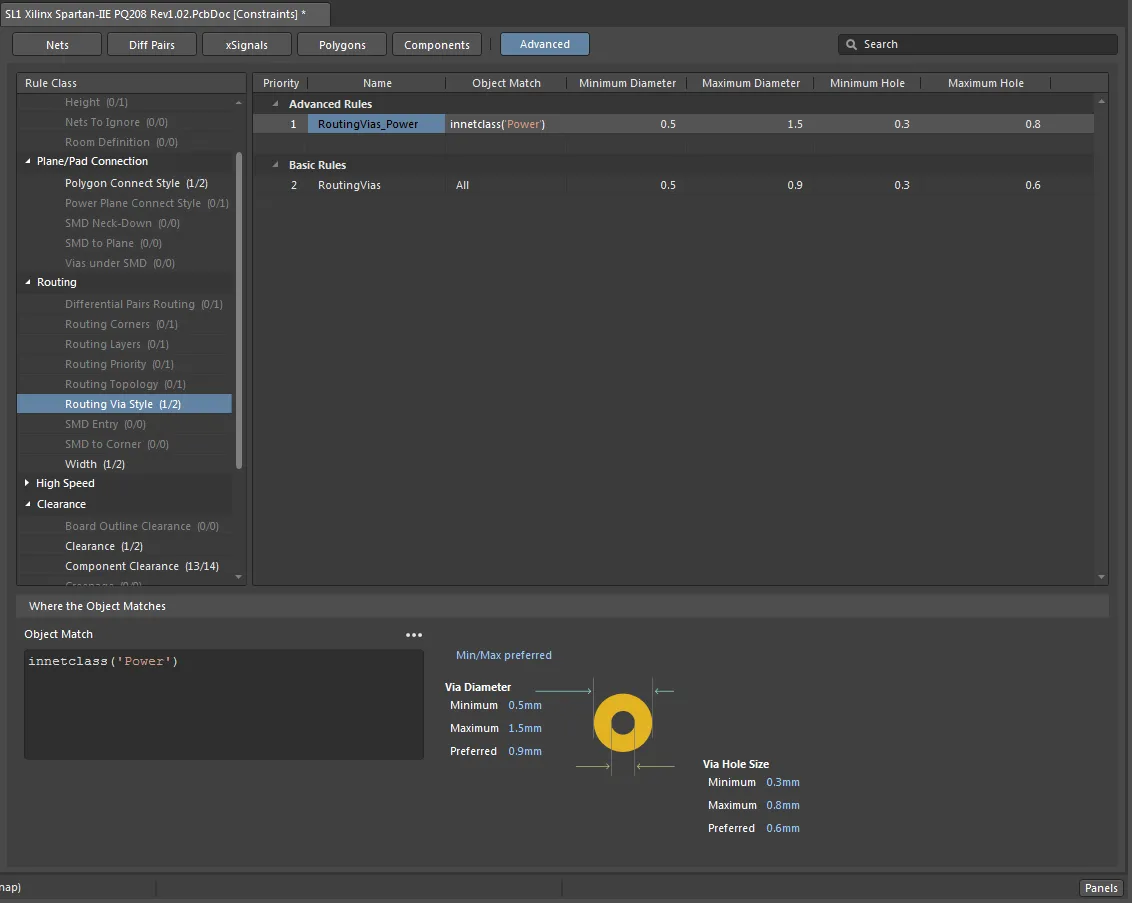This screenshot has width=1132, height=903.
Task: Select SMD to Plane rule class
Action: tap(113, 243)
